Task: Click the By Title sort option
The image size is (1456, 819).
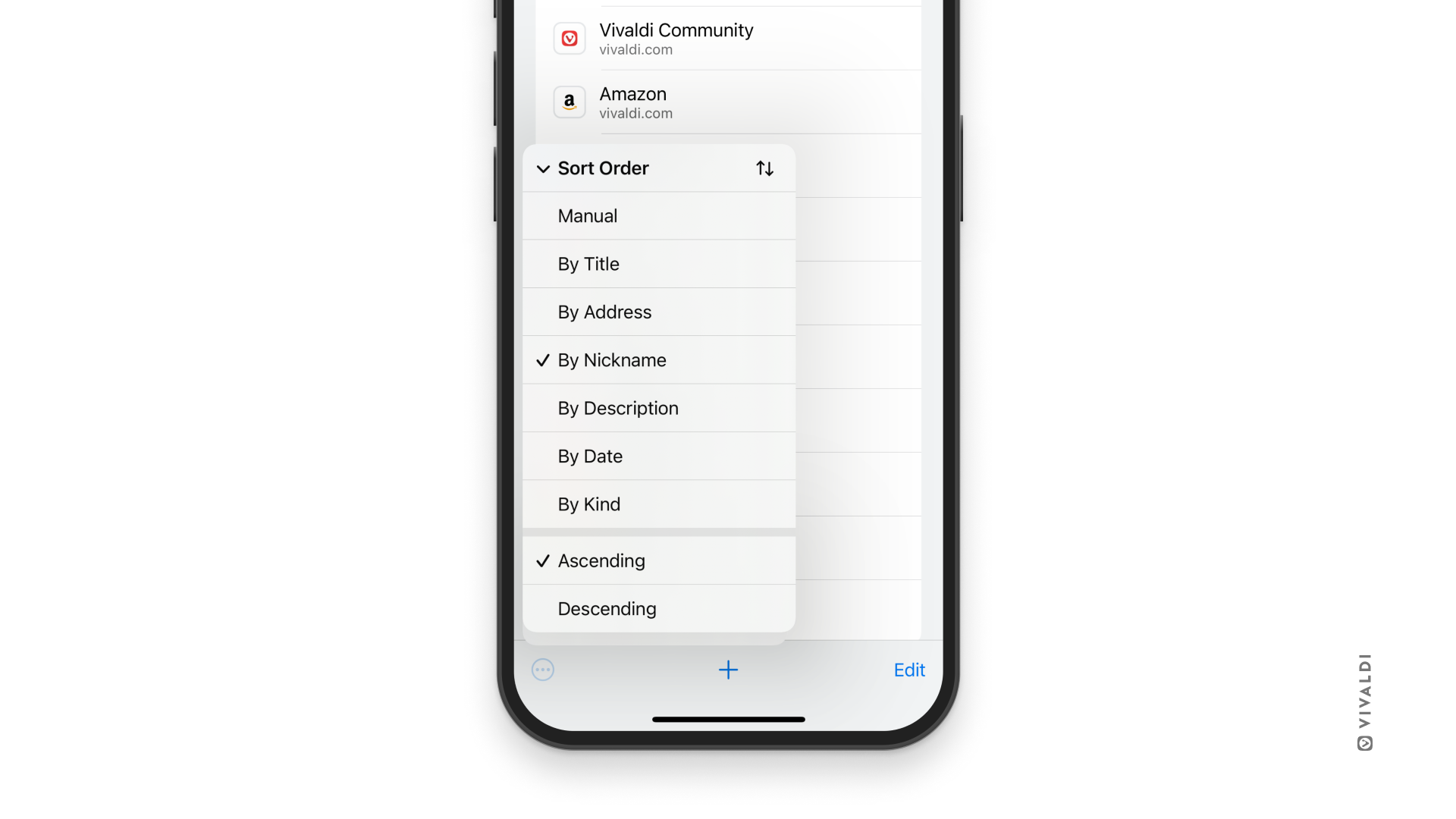Action: [x=659, y=264]
